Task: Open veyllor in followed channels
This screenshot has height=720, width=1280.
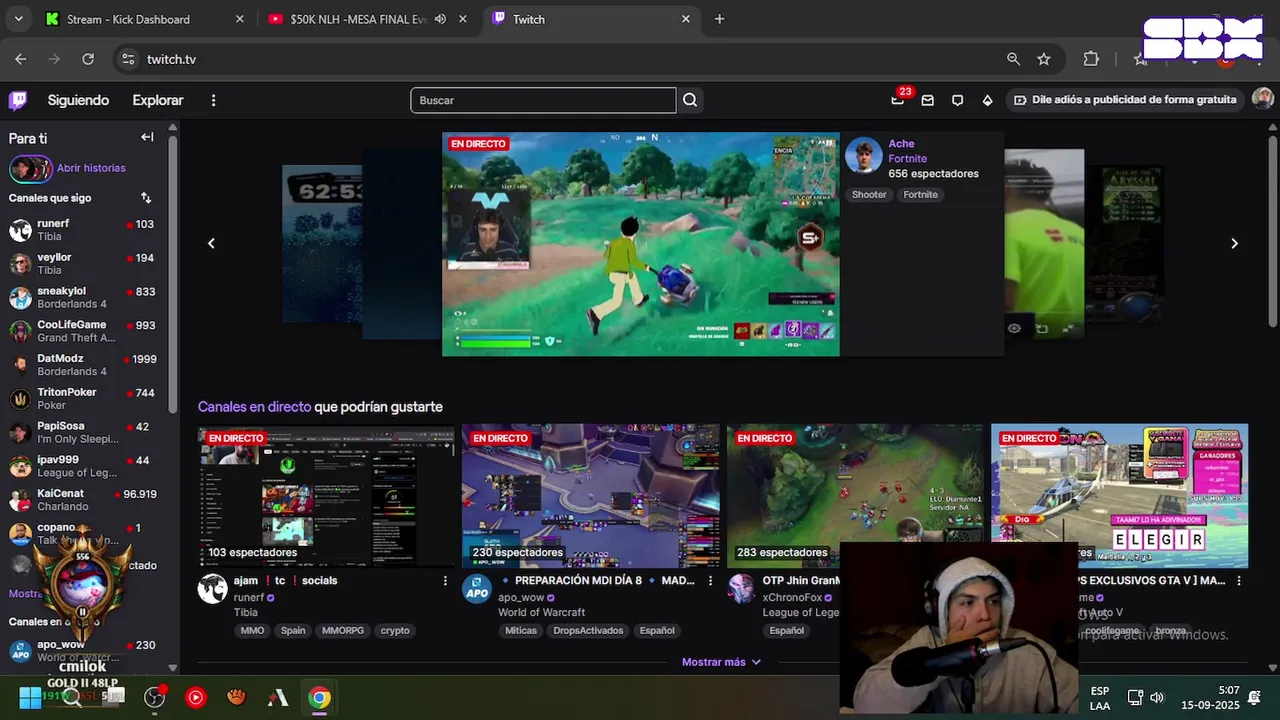Action: (x=82, y=263)
